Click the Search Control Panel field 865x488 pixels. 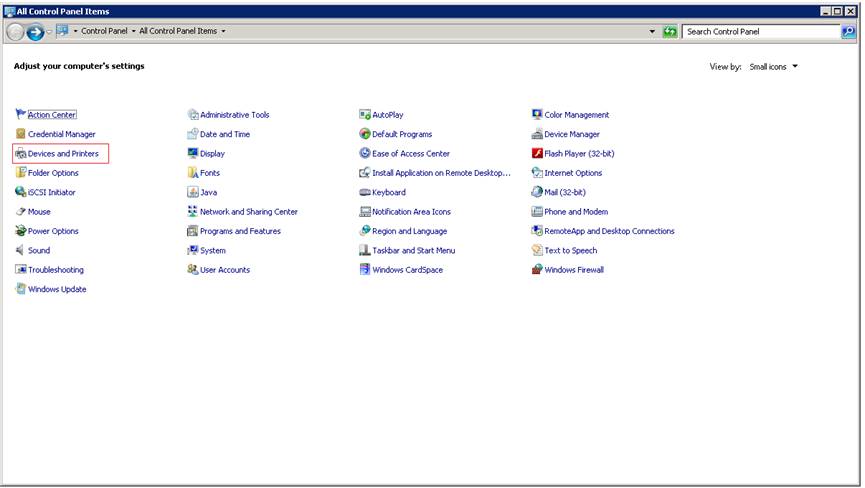point(761,31)
